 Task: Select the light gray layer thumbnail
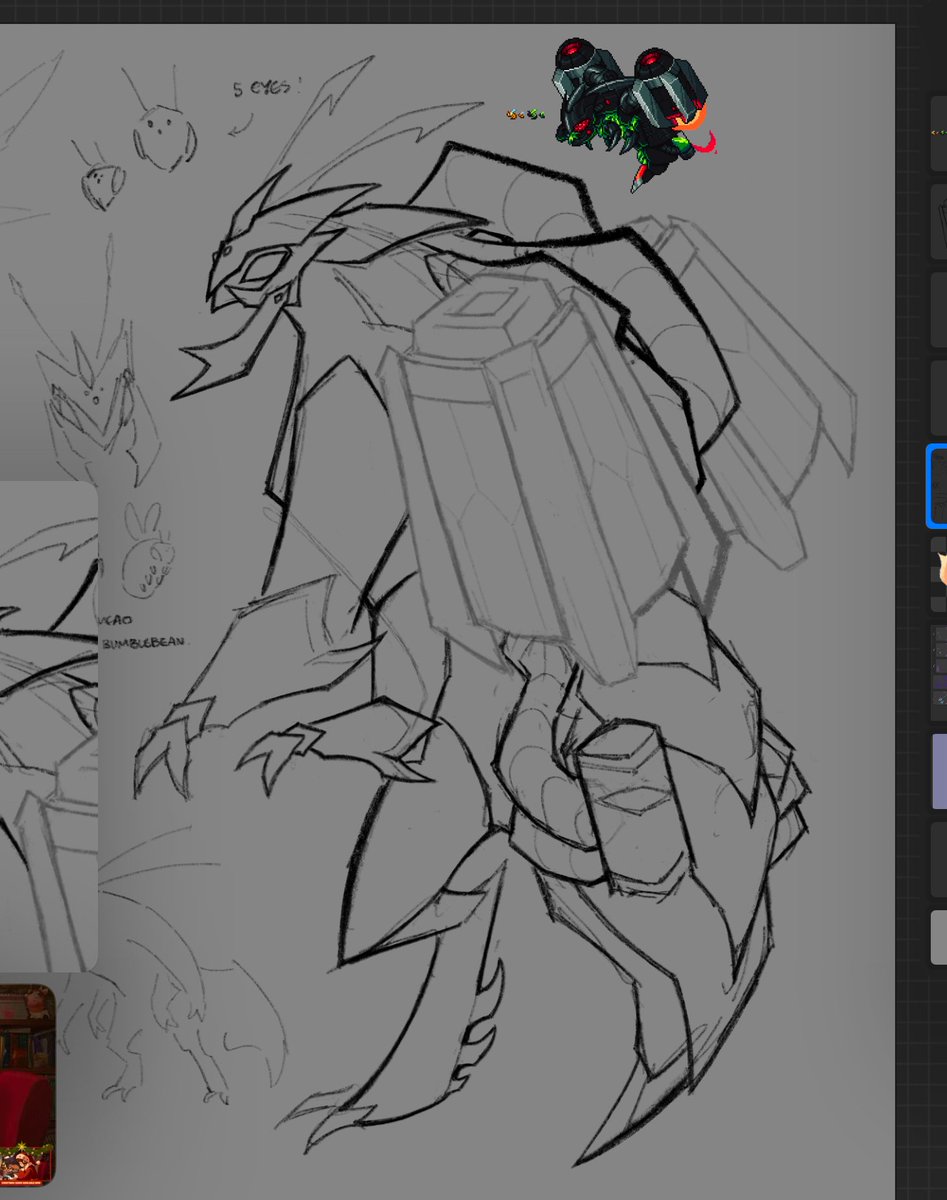coord(939,937)
